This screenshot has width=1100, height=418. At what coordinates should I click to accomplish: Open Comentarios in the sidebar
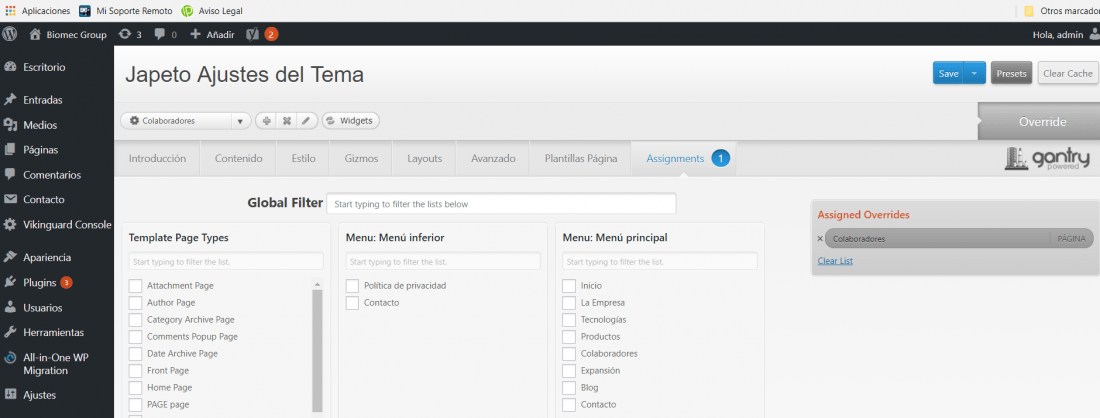click(x=52, y=175)
